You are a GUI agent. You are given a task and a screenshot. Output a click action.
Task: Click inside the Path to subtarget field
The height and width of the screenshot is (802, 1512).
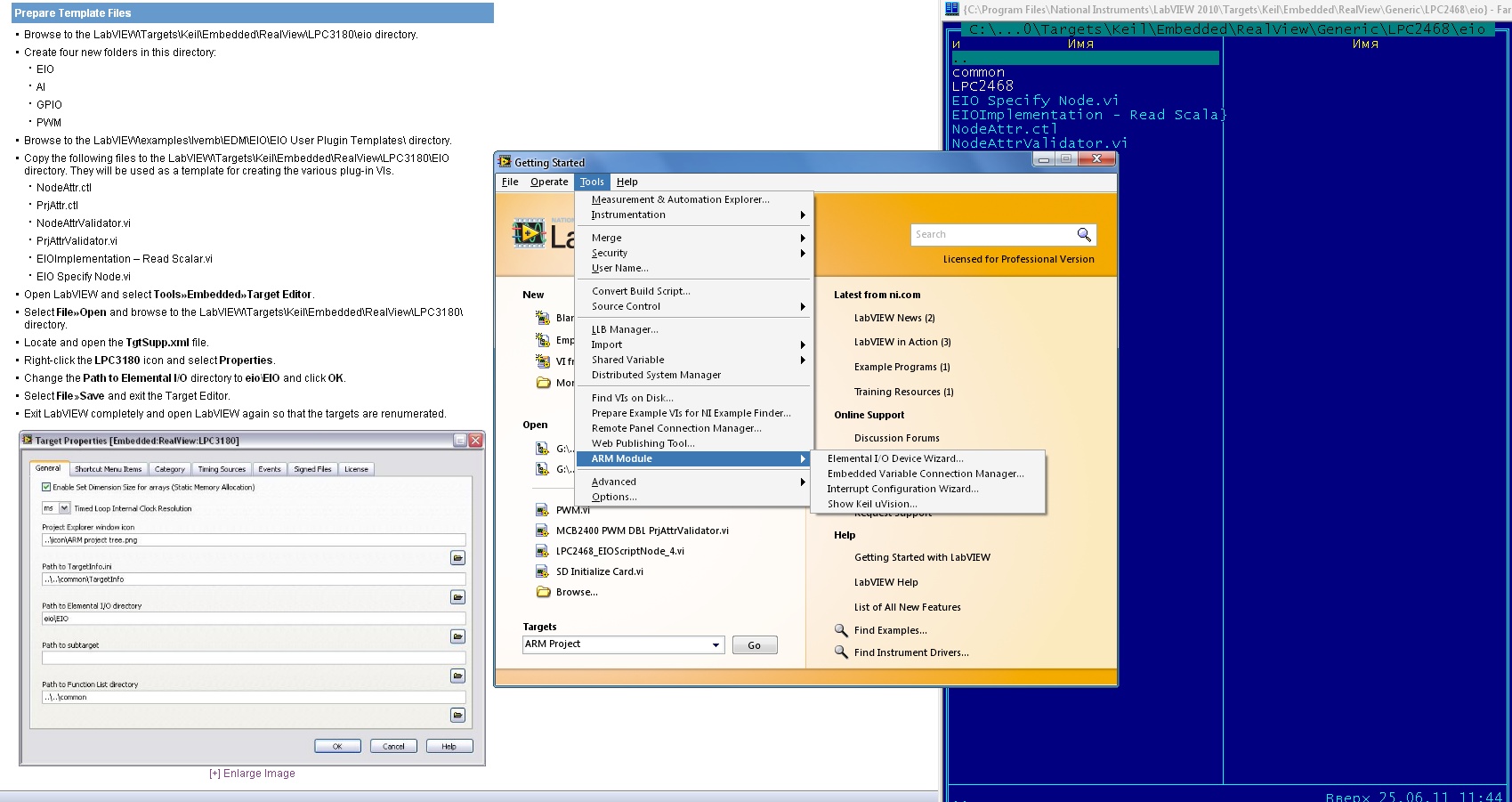254,658
